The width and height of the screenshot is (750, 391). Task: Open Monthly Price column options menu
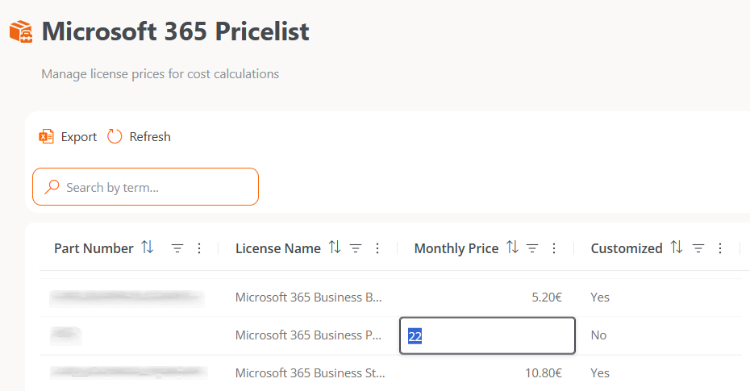[554, 248]
